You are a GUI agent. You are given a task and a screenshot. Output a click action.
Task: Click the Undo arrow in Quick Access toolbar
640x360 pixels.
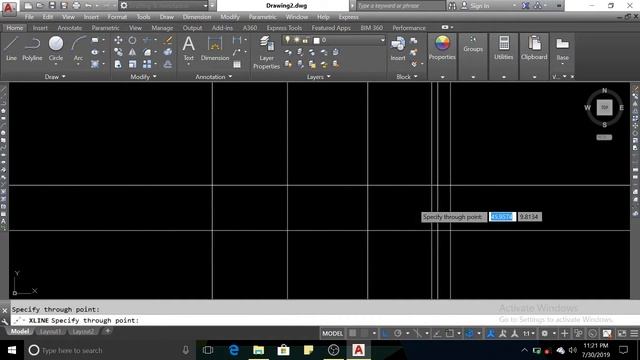click(88, 5)
